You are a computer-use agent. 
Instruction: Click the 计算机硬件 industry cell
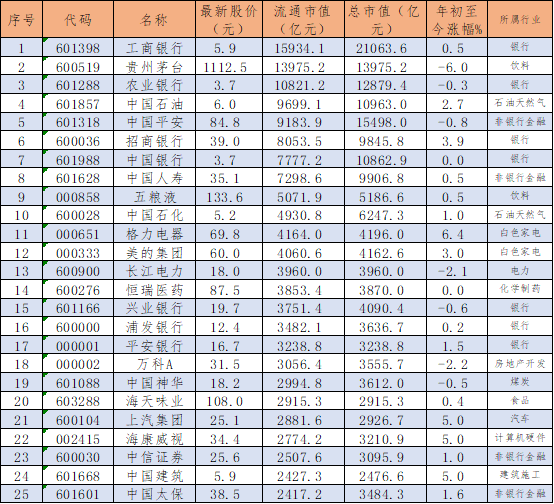pos(520,438)
